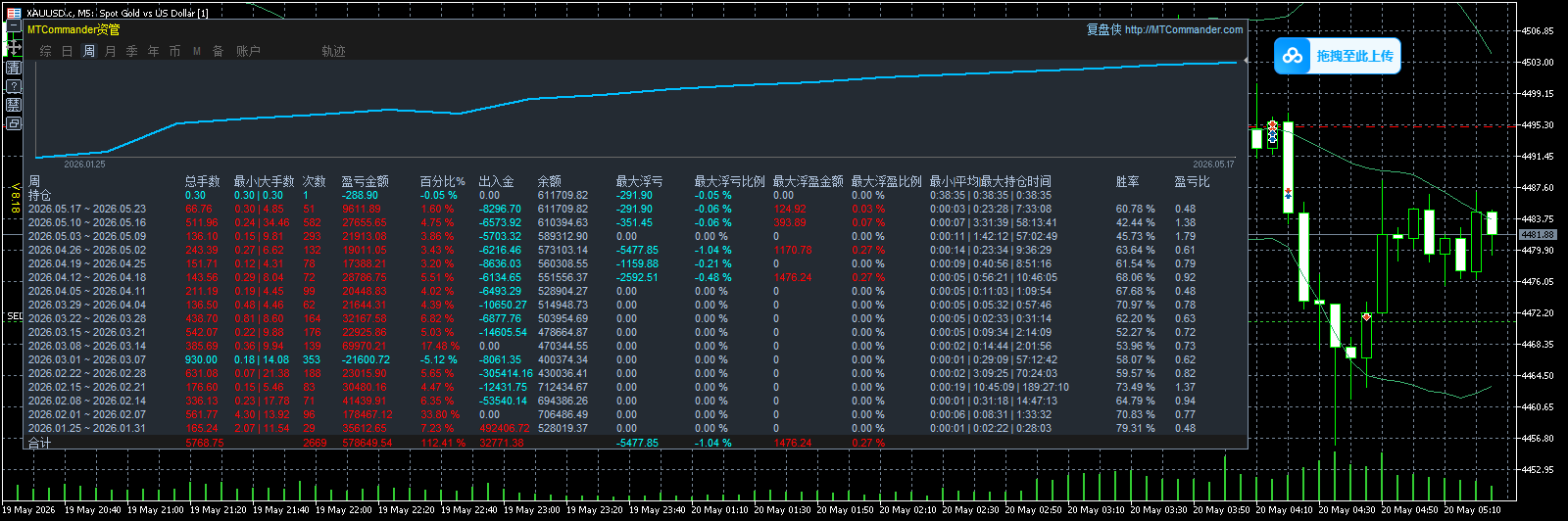
Task: Open the 币 currency tab
Action: 175,51
